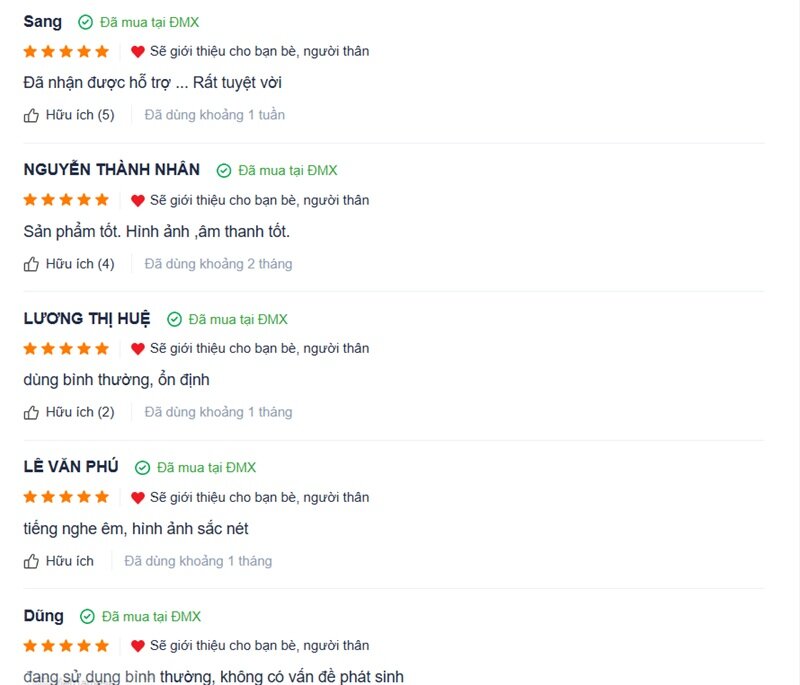Click 'Đã mua tại ĐMX' label beside Dũng

coord(151,616)
